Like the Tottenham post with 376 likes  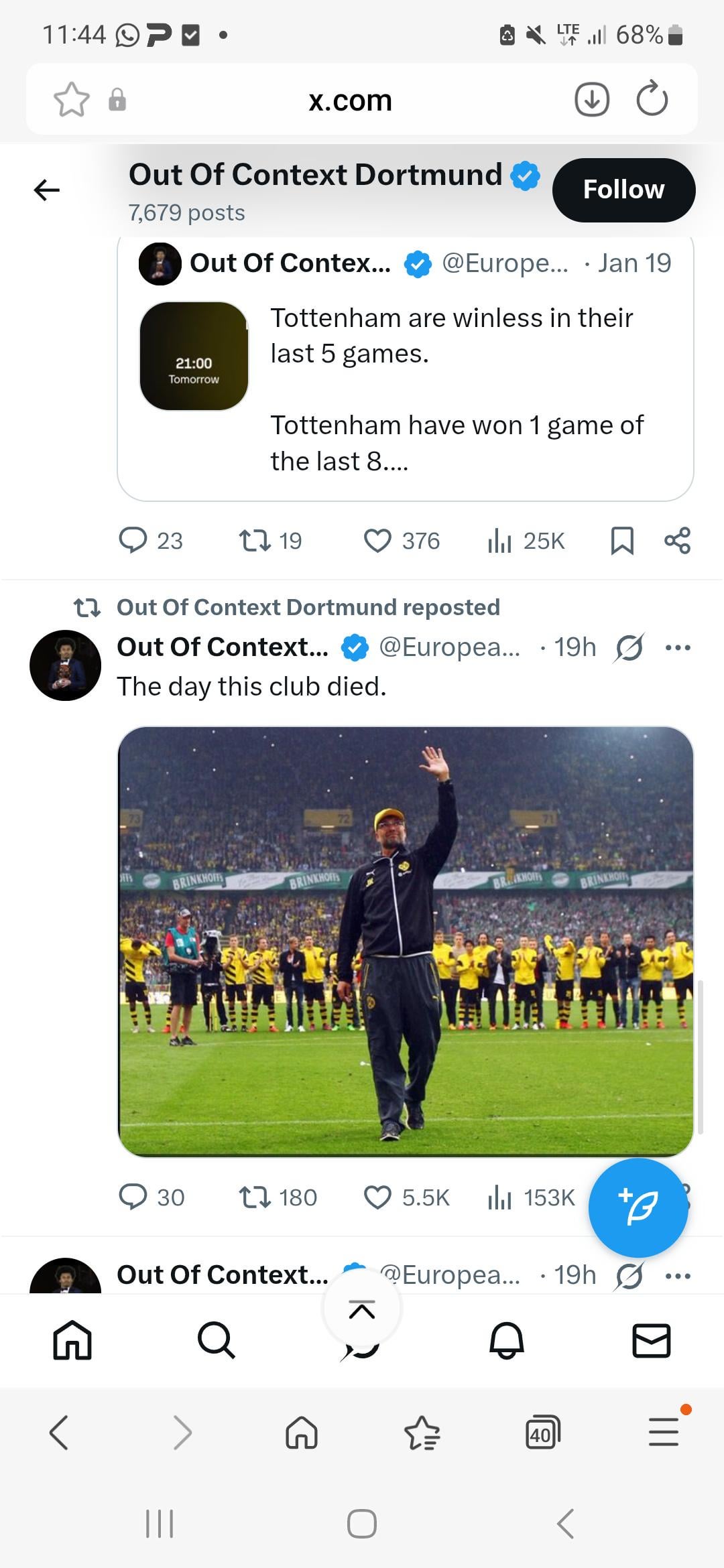pyautogui.click(x=377, y=541)
